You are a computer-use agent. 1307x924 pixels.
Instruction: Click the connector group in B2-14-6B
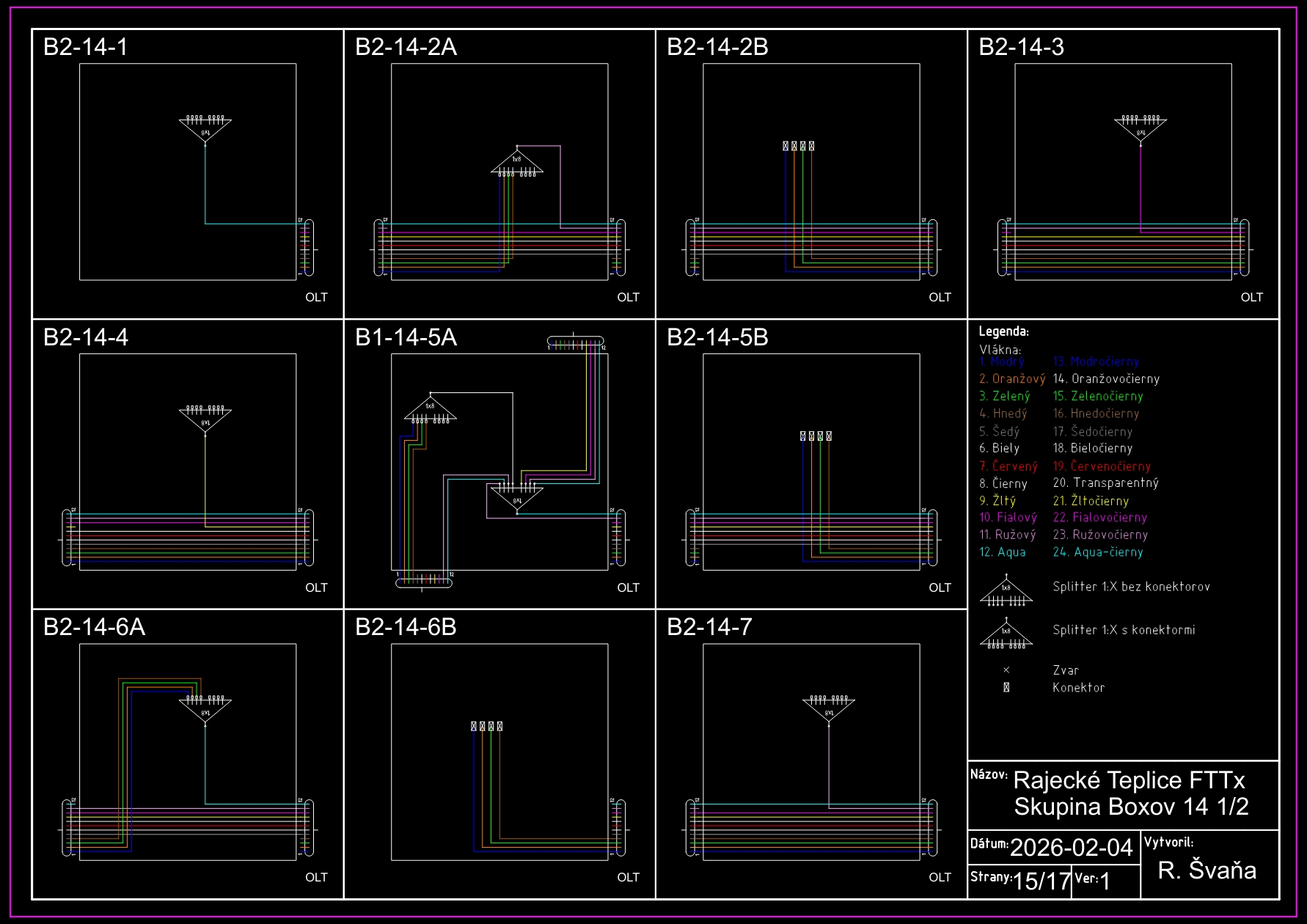coord(487,726)
